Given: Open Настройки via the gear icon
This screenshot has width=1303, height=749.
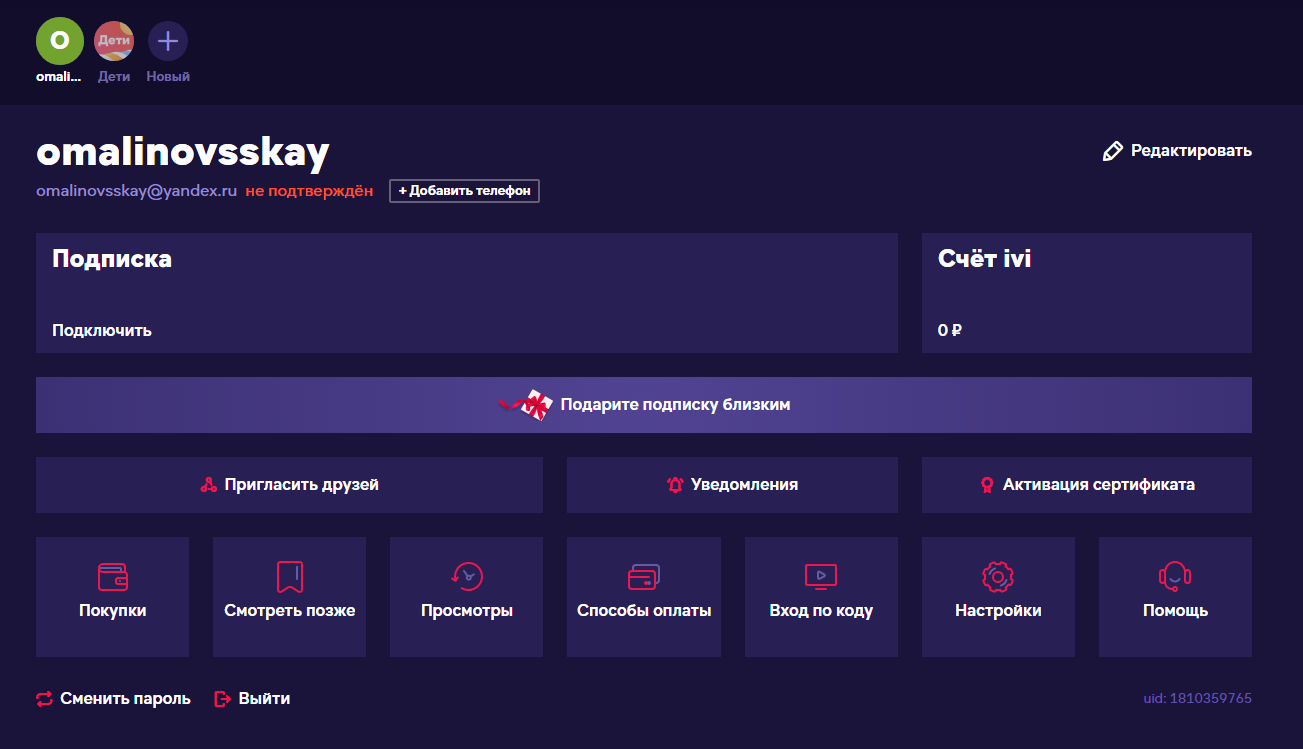Looking at the screenshot, I should click(998, 576).
